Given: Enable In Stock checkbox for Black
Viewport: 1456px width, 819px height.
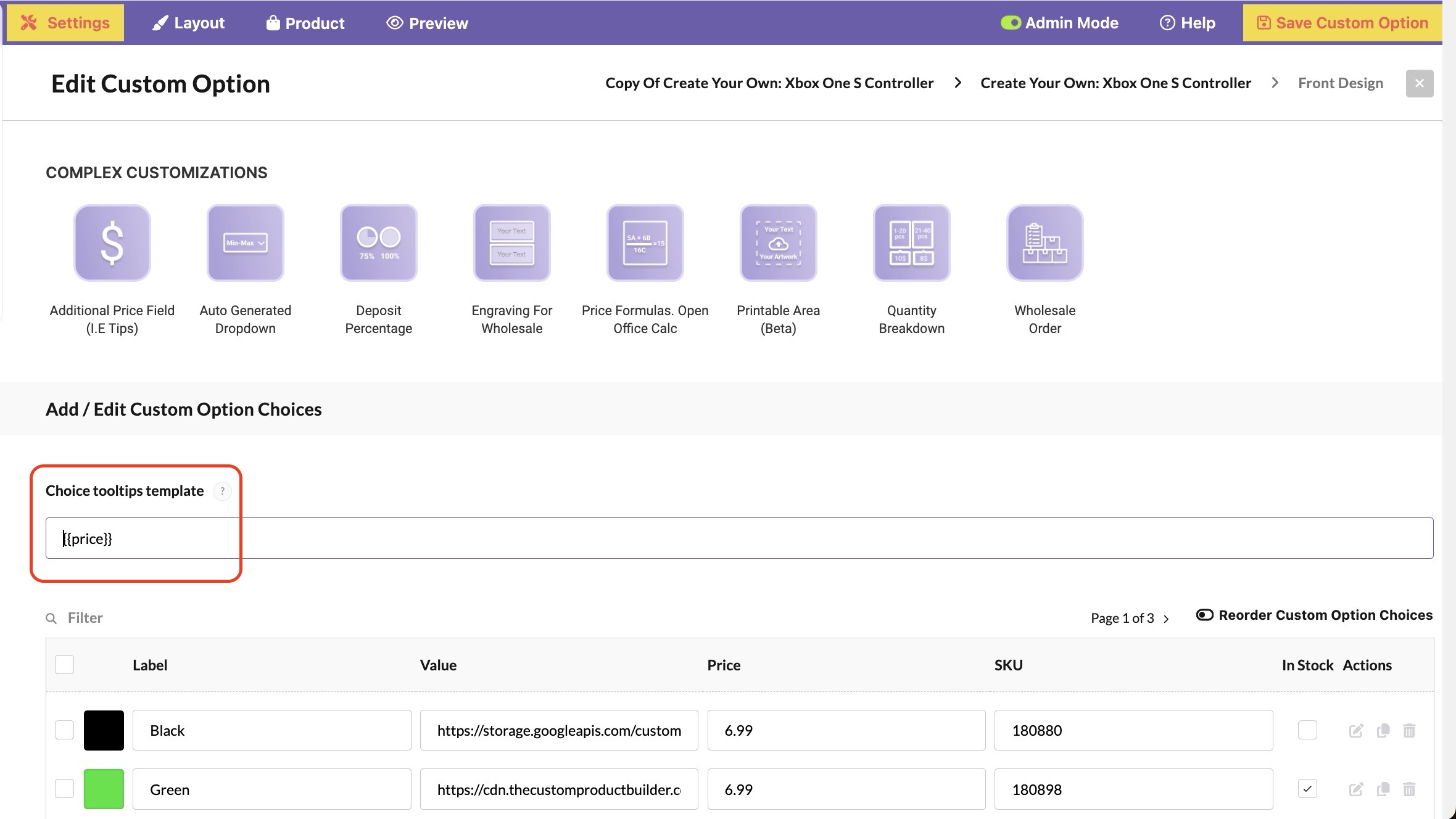Looking at the screenshot, I should pos(1307,730).
